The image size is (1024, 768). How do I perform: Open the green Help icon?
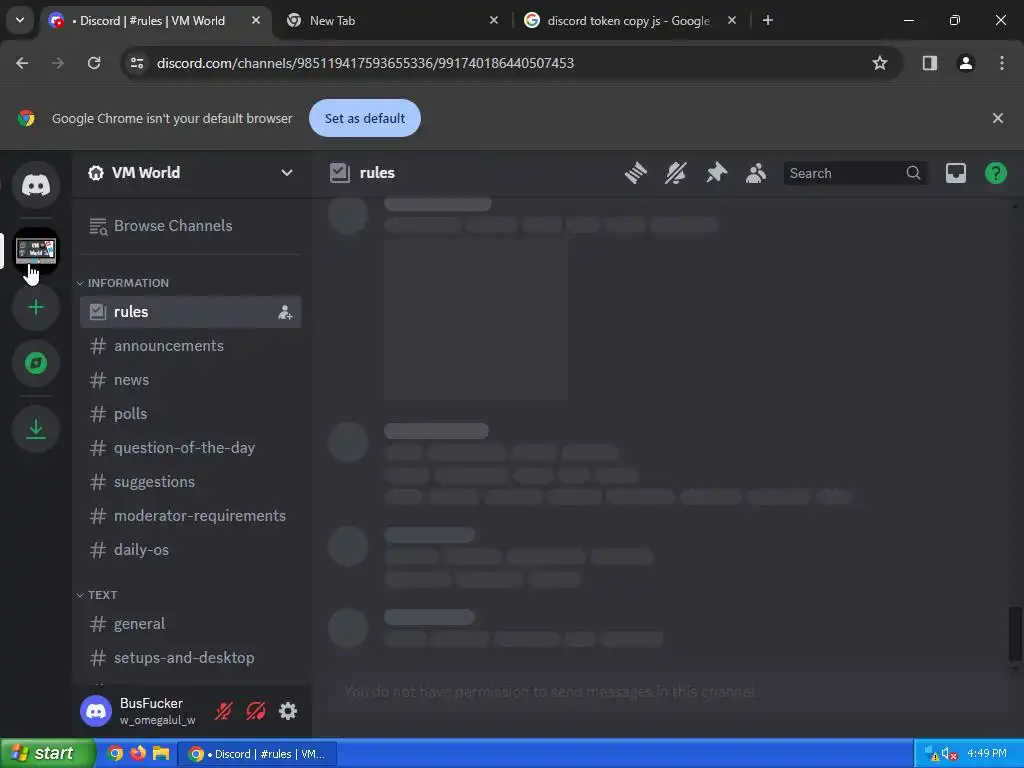[995, 173]
